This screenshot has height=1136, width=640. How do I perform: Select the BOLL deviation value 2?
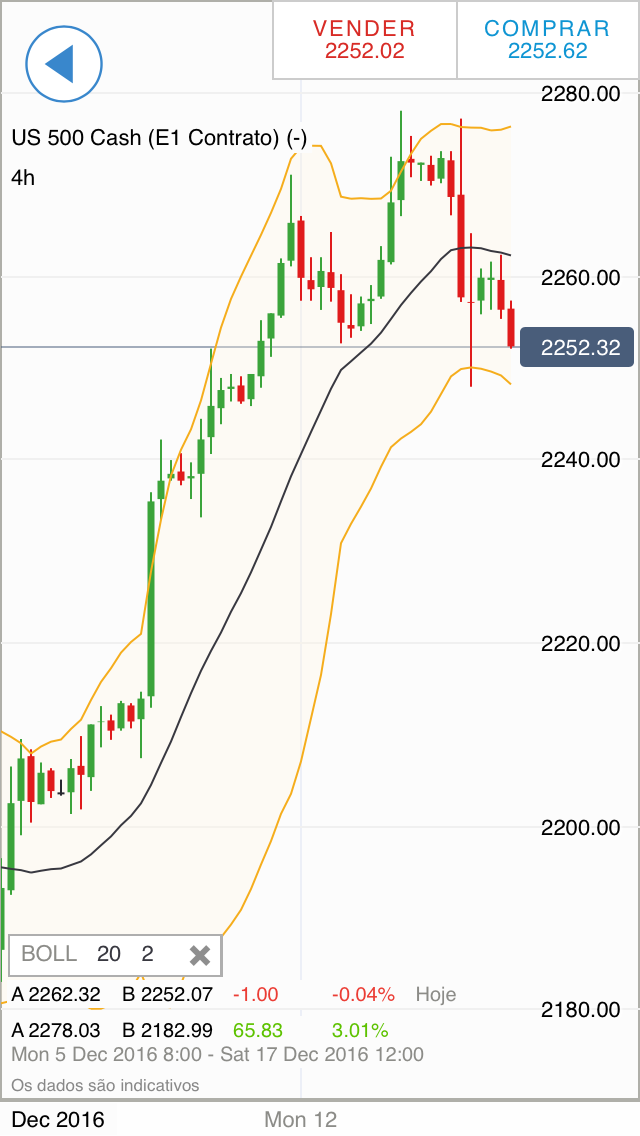[x=147, y=954]
